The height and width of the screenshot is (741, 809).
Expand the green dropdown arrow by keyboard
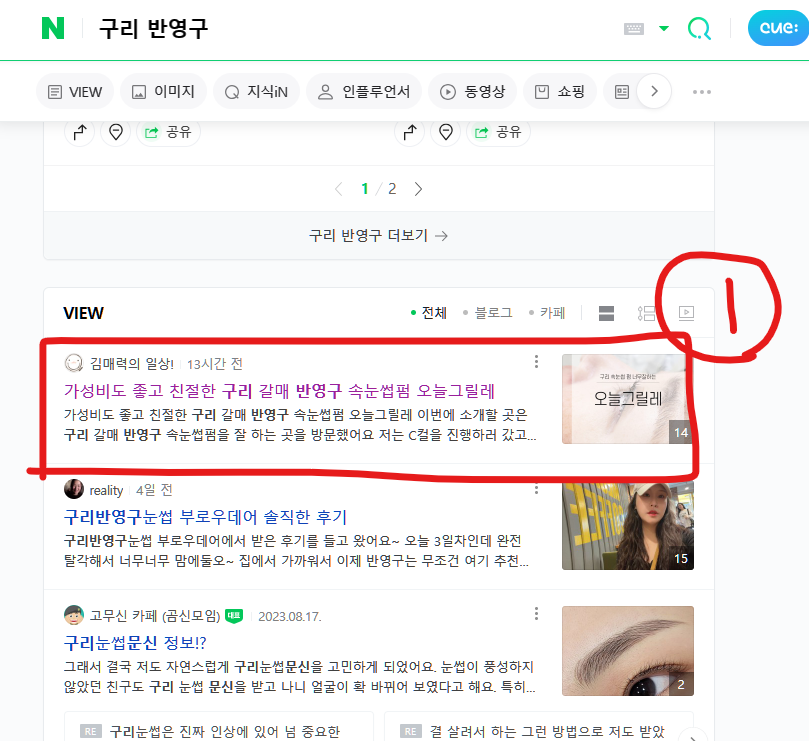(x=664, y=28)
